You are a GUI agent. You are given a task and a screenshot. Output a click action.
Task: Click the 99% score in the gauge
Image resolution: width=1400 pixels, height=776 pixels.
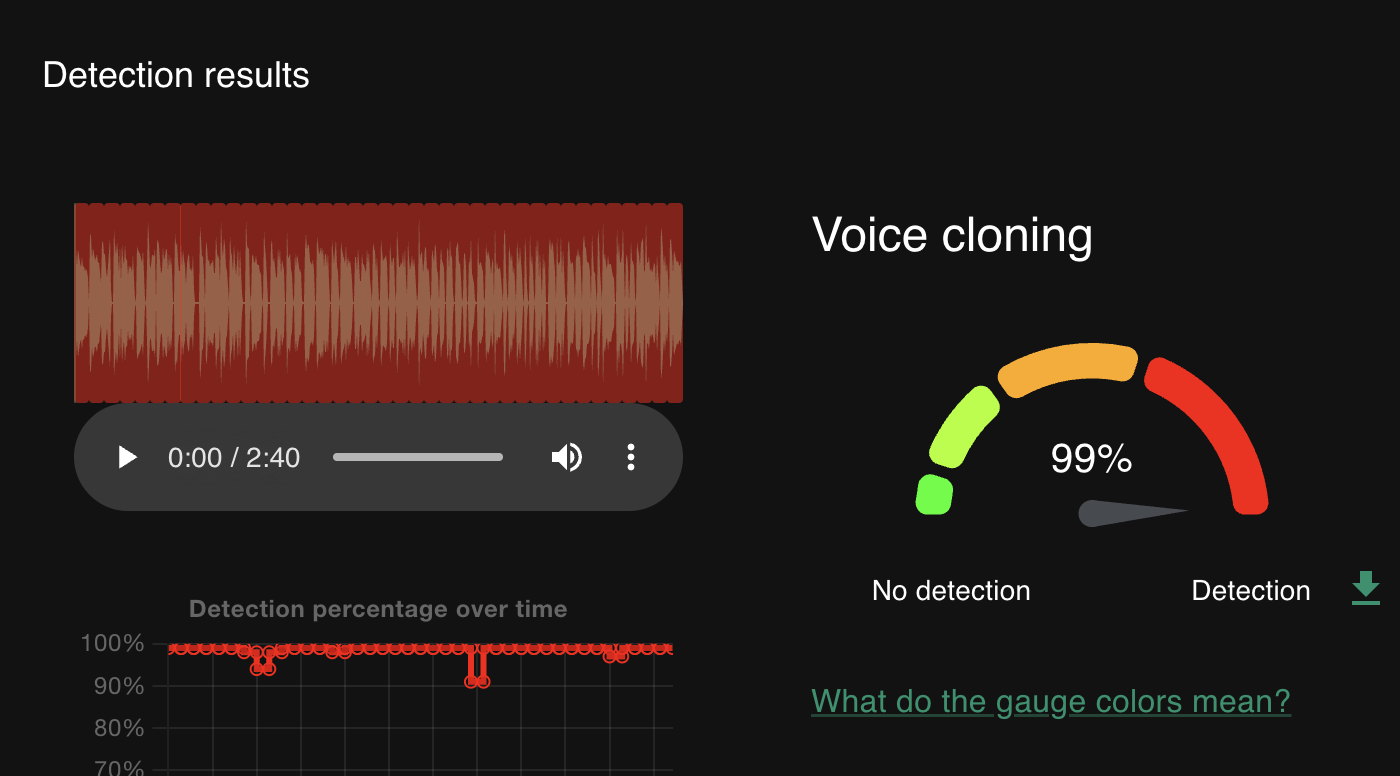pos(1091,459)
